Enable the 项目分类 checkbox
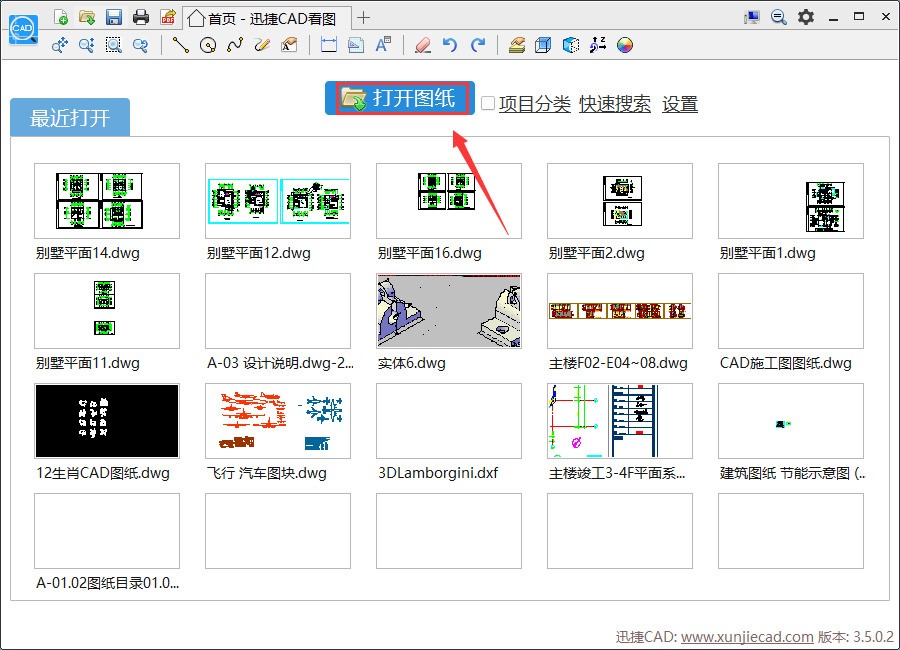 [487, 103]
